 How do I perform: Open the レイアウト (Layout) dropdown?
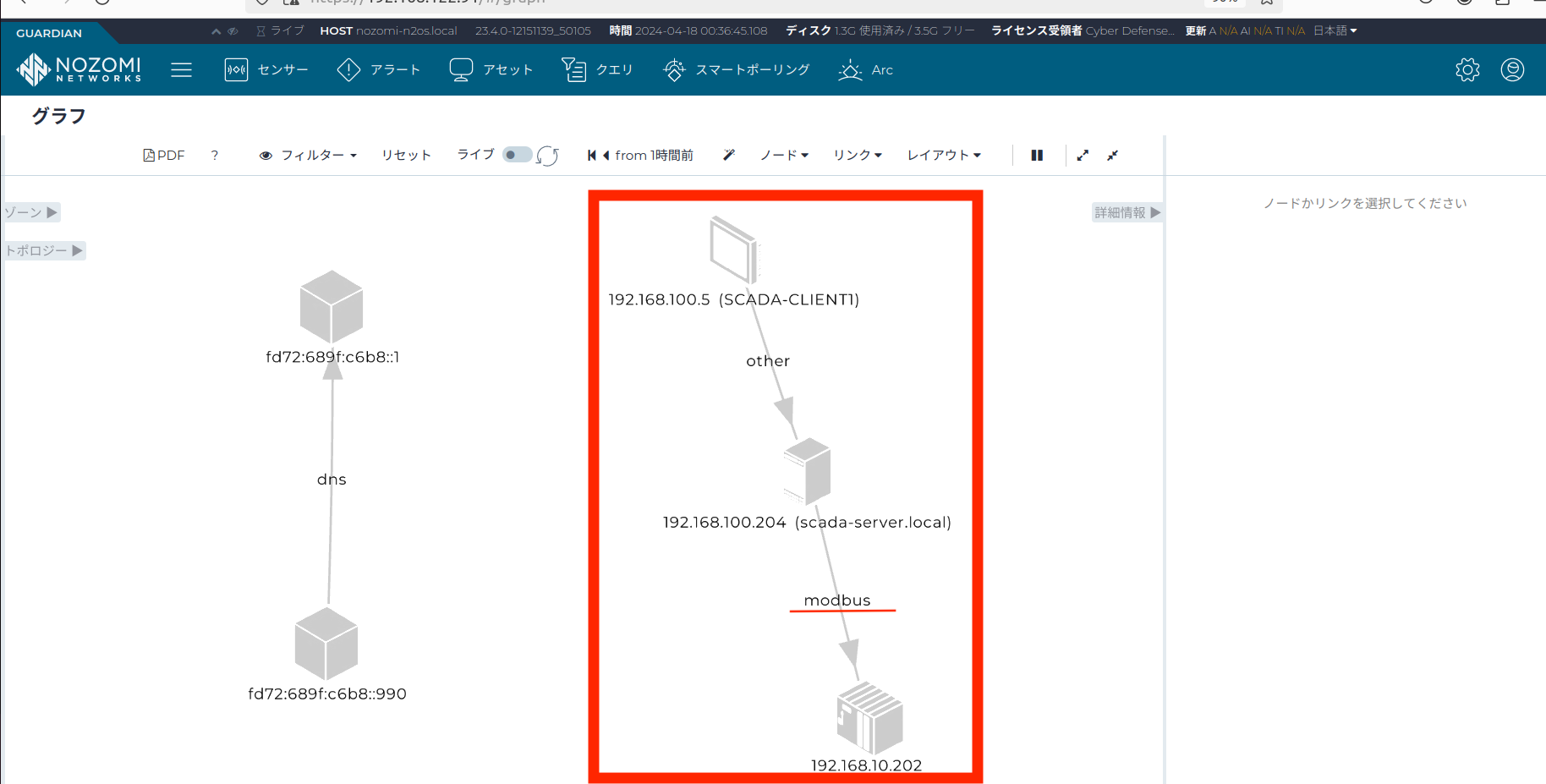944,155
